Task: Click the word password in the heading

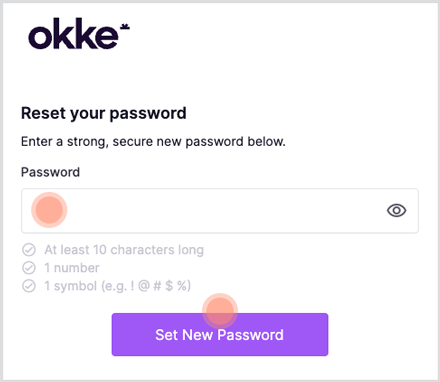Action: pos(148,114)
